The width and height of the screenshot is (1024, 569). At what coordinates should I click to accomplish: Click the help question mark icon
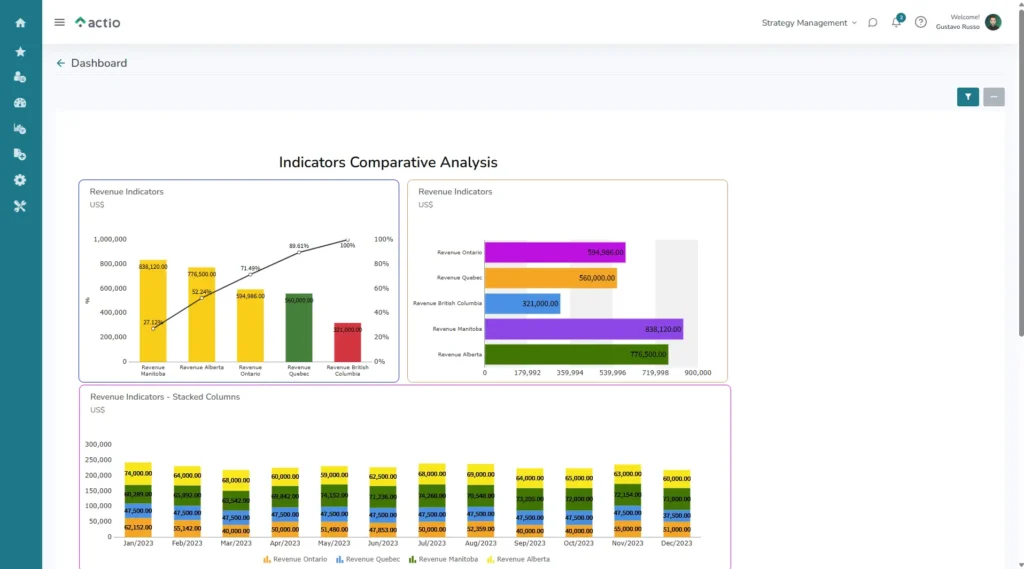[x=921, y=23]
